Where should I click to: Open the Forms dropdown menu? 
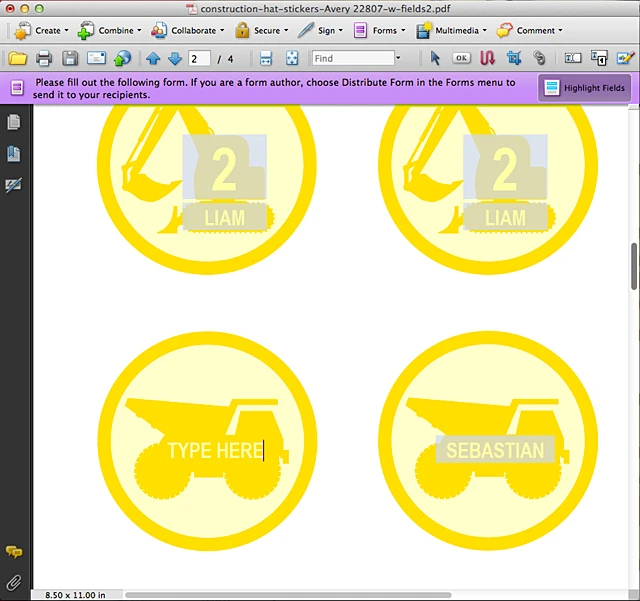pyautogui.click(x=379, y=31)
